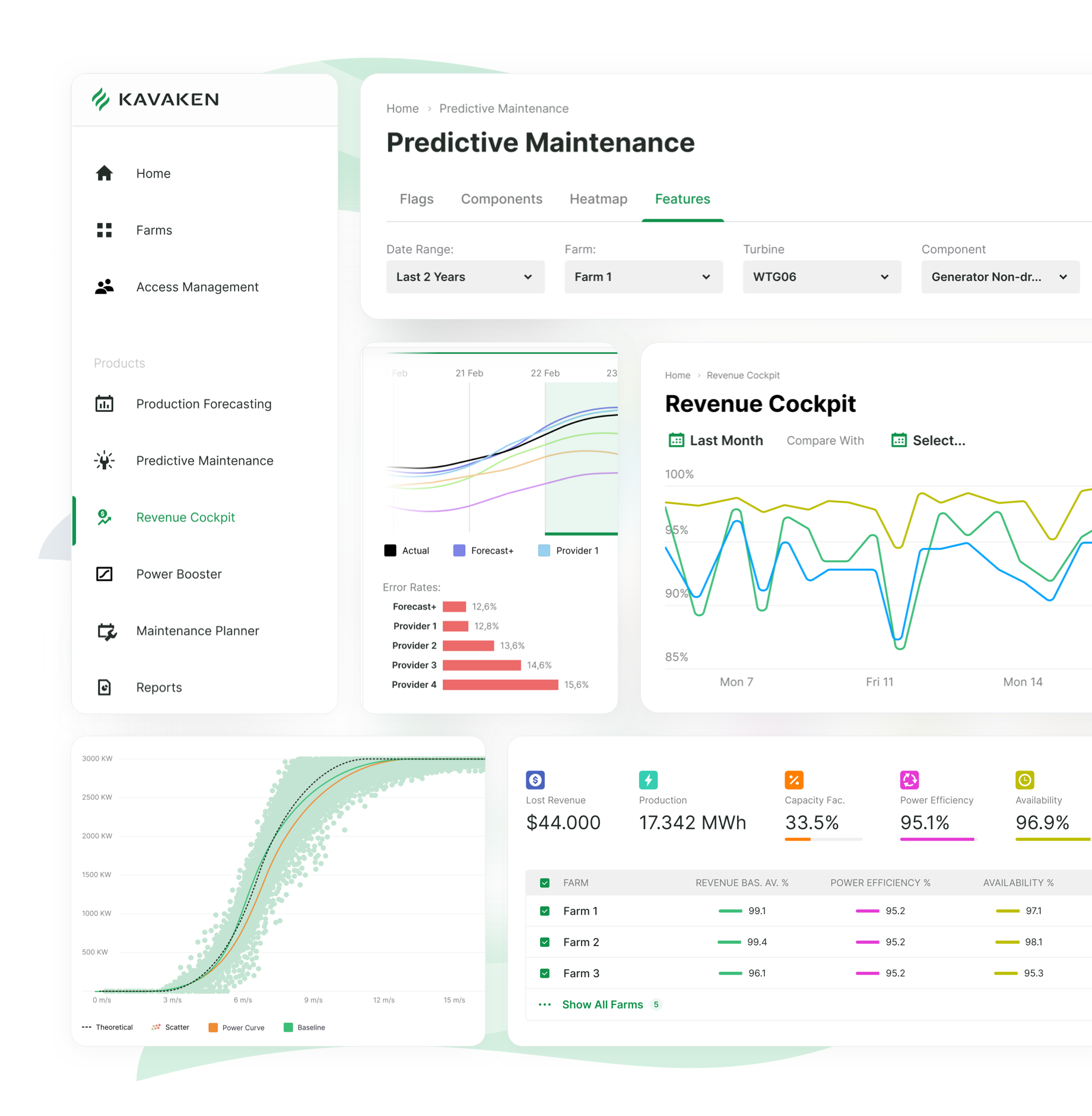Open the Component Generator dropdown
This screenshot has width=1092, height=1116.
pos(1001,277)
